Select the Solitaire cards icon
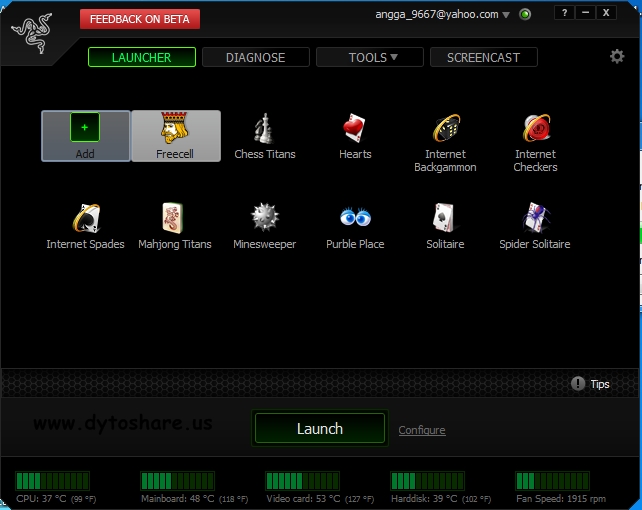Screen dimensions: 642x510 click(x=444, y=218)
